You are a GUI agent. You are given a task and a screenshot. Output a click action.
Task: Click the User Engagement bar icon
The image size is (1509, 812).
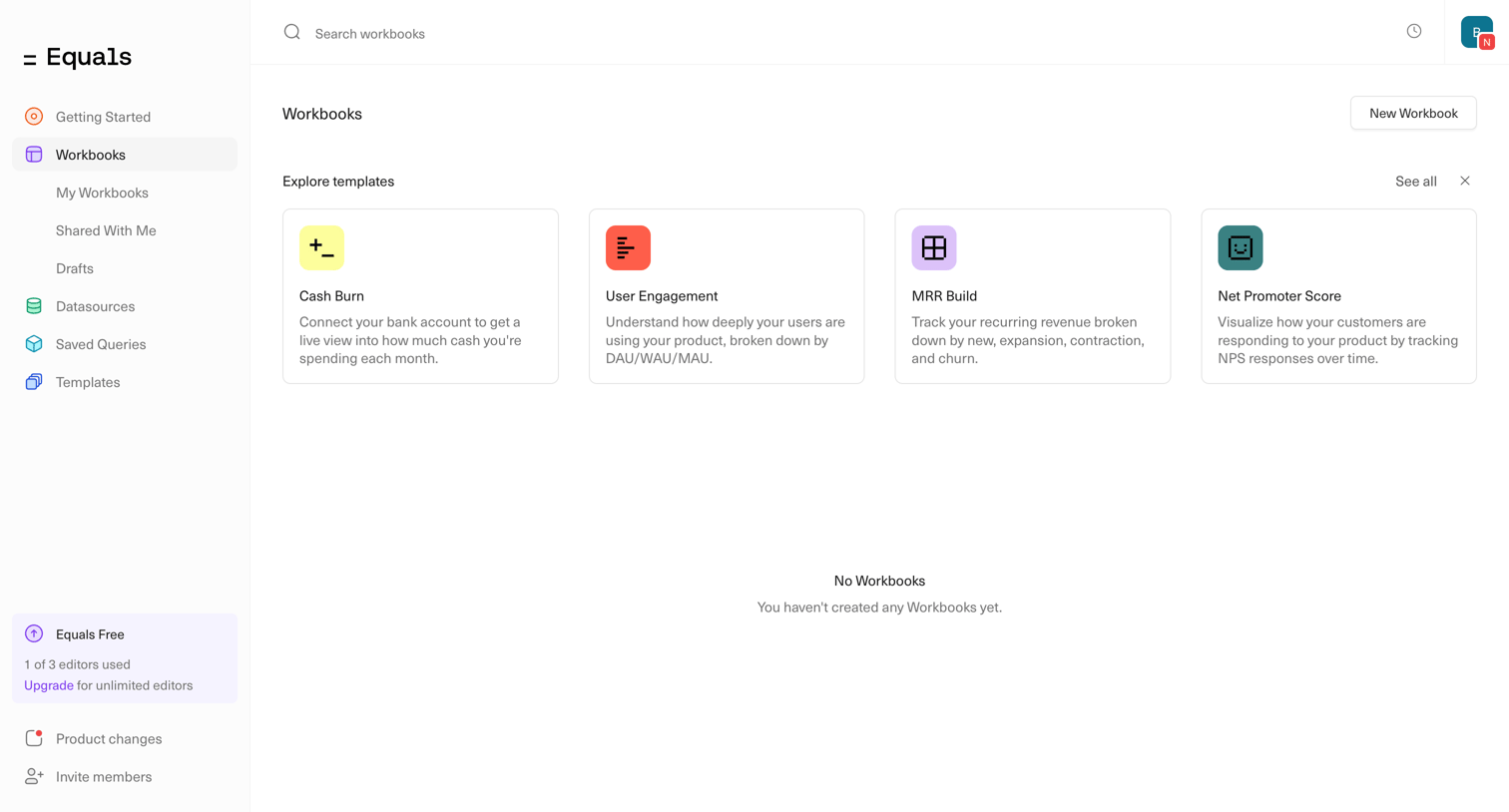[628, 247]
